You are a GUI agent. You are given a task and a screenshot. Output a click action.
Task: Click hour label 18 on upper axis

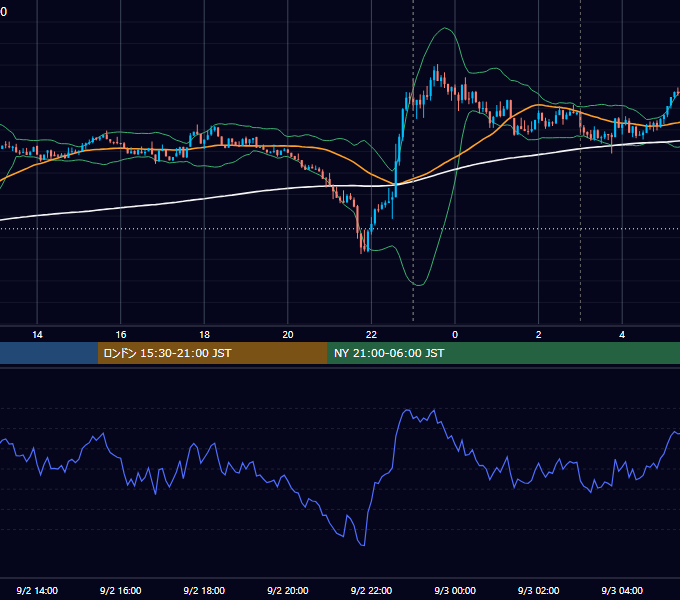point(204,334)
